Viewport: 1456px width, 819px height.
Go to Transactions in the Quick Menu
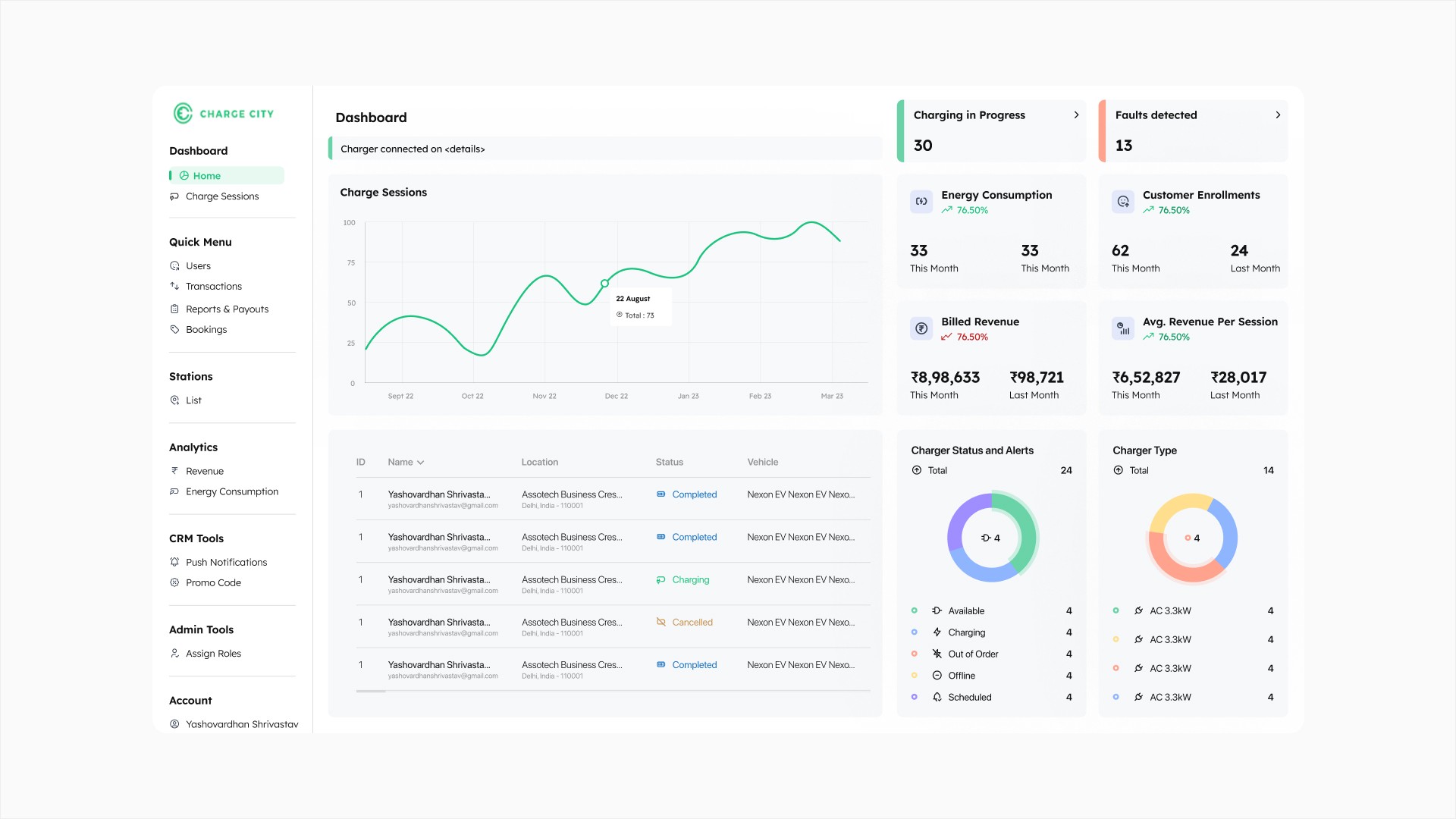pos(213,287)
